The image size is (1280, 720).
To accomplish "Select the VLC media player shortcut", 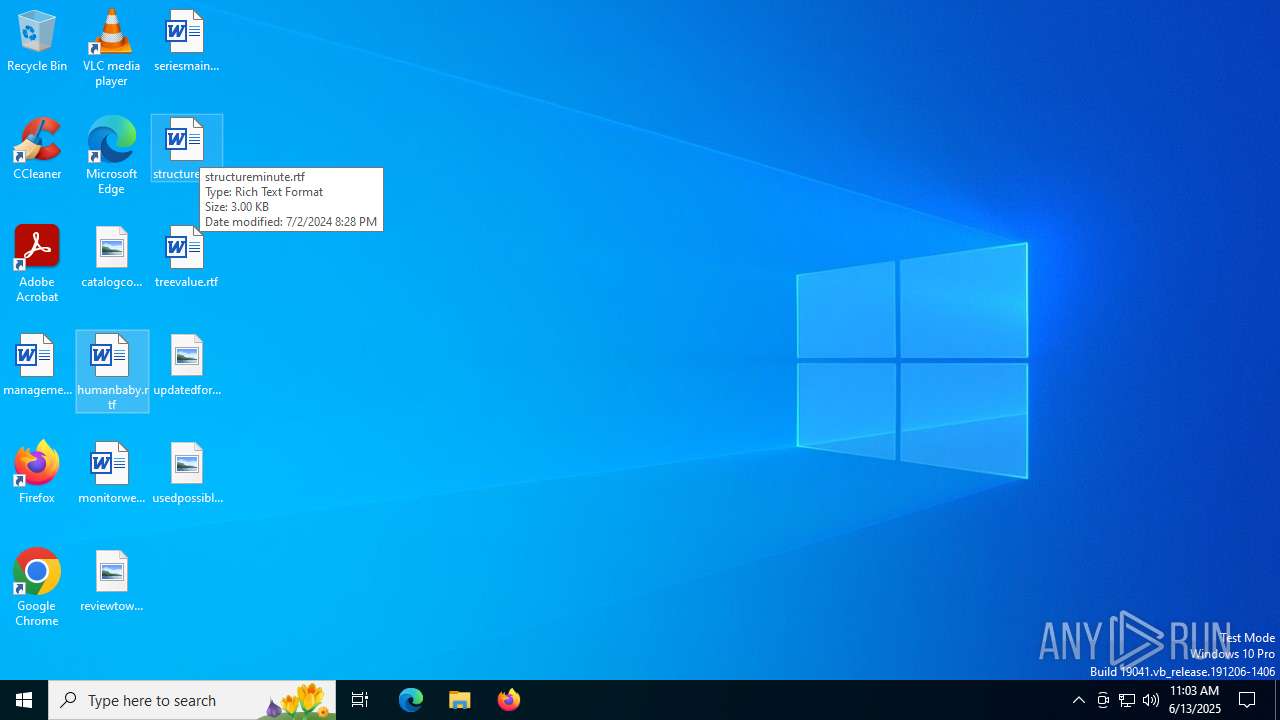I will coord(111,48).
